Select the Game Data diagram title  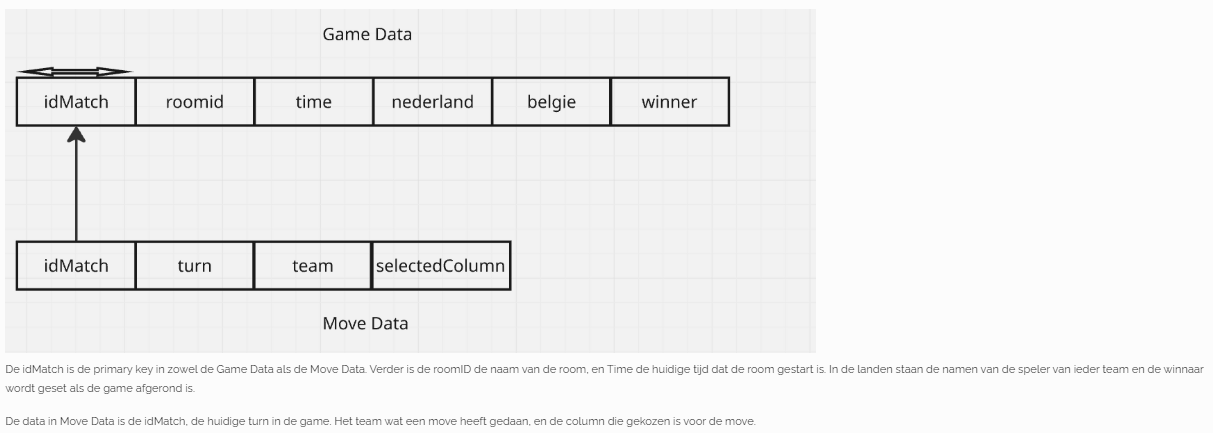point(367,34)
